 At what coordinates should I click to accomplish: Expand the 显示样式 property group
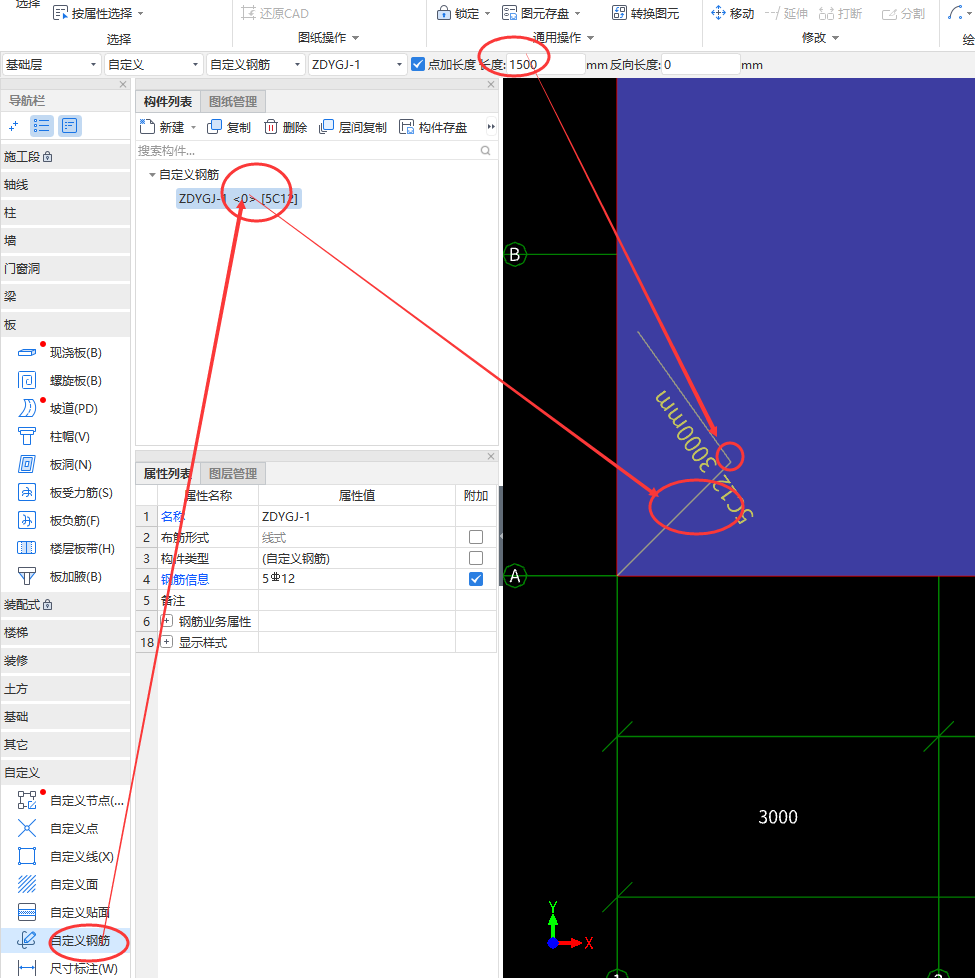coord(167,642)
